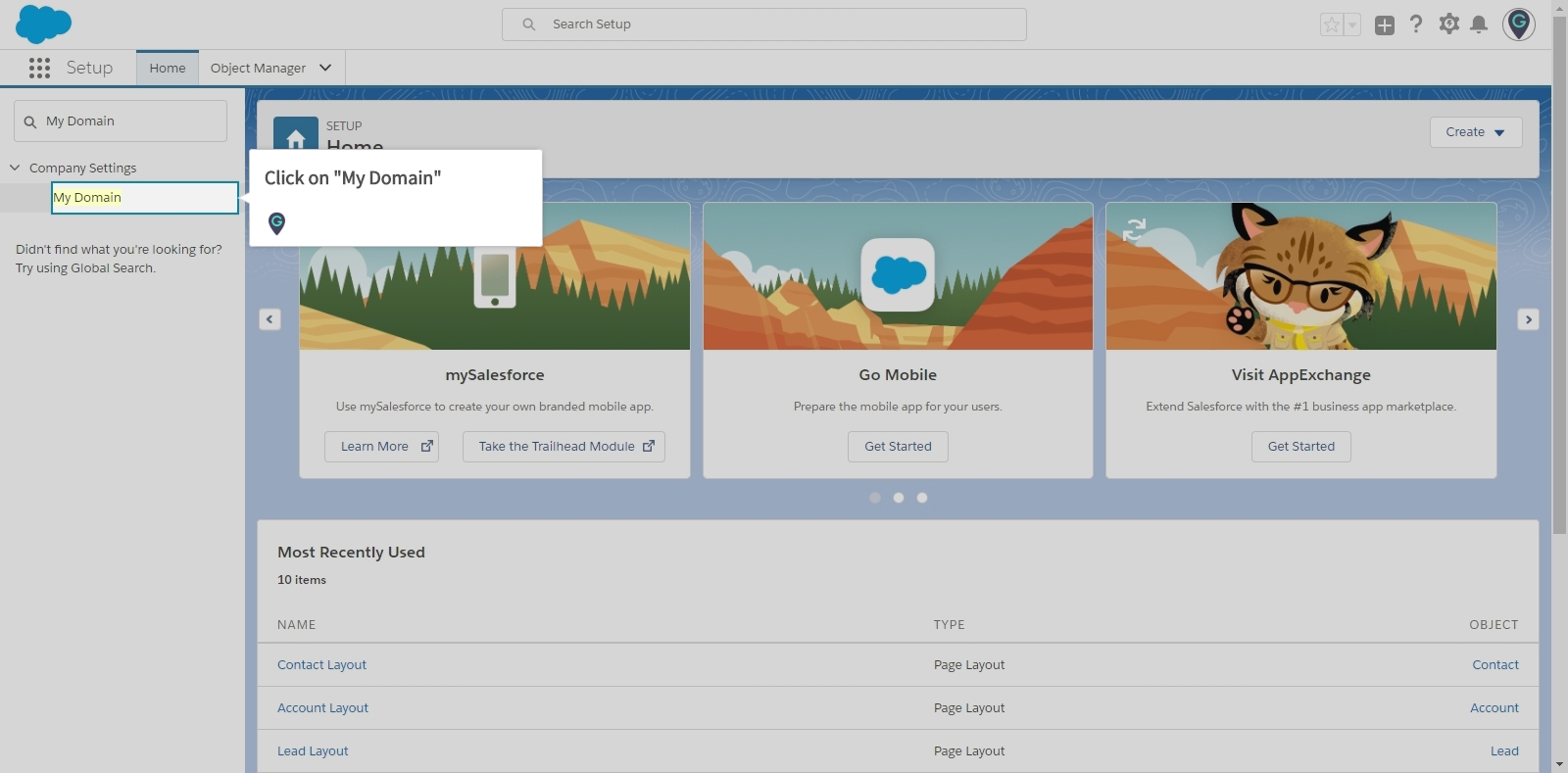This screenshot has height=773, width=1568.
Task: Click the Most Recently Used heading
Action: pos(351,552)
